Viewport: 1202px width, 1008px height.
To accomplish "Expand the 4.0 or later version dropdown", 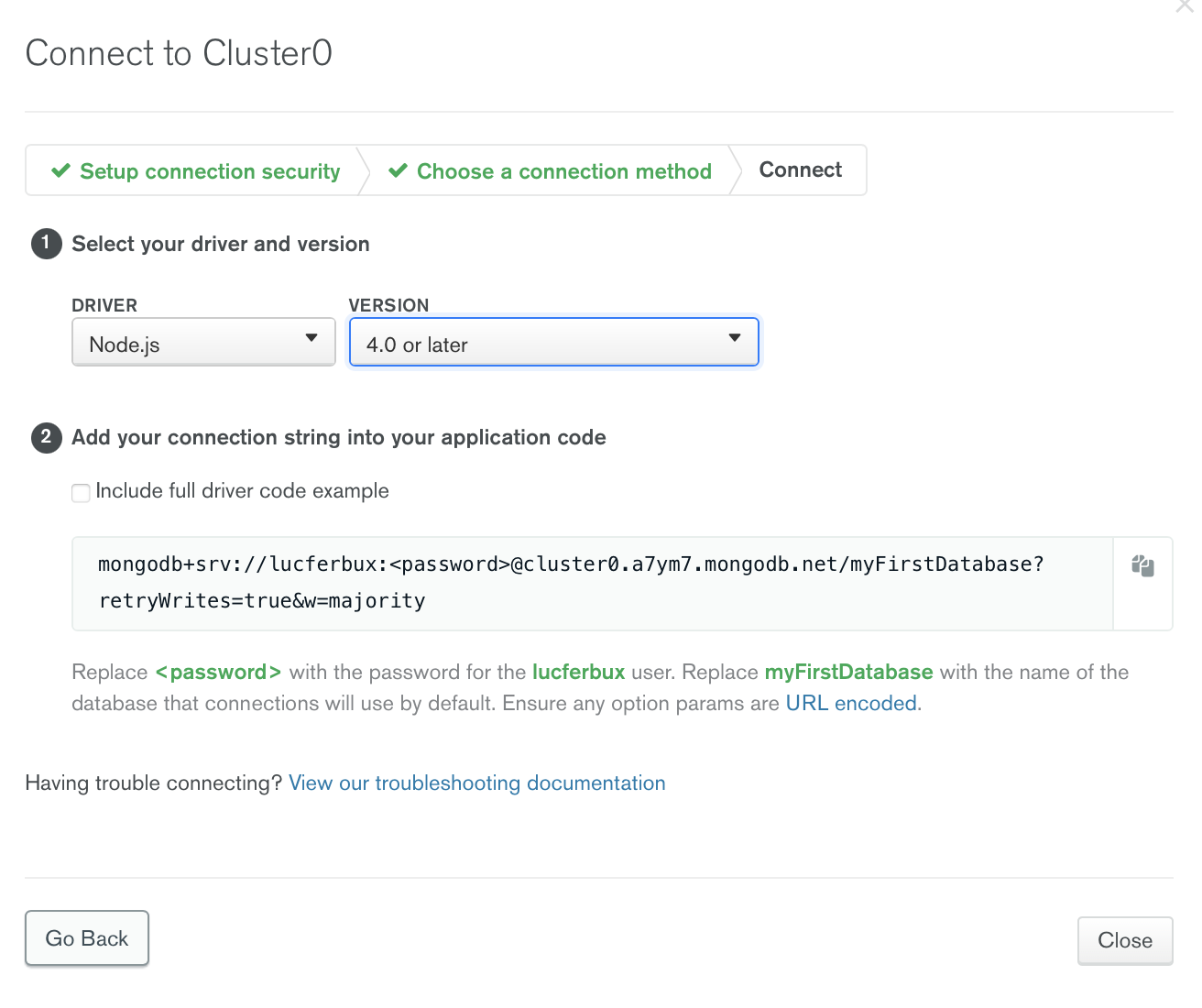I will click(x=553, y=343).
